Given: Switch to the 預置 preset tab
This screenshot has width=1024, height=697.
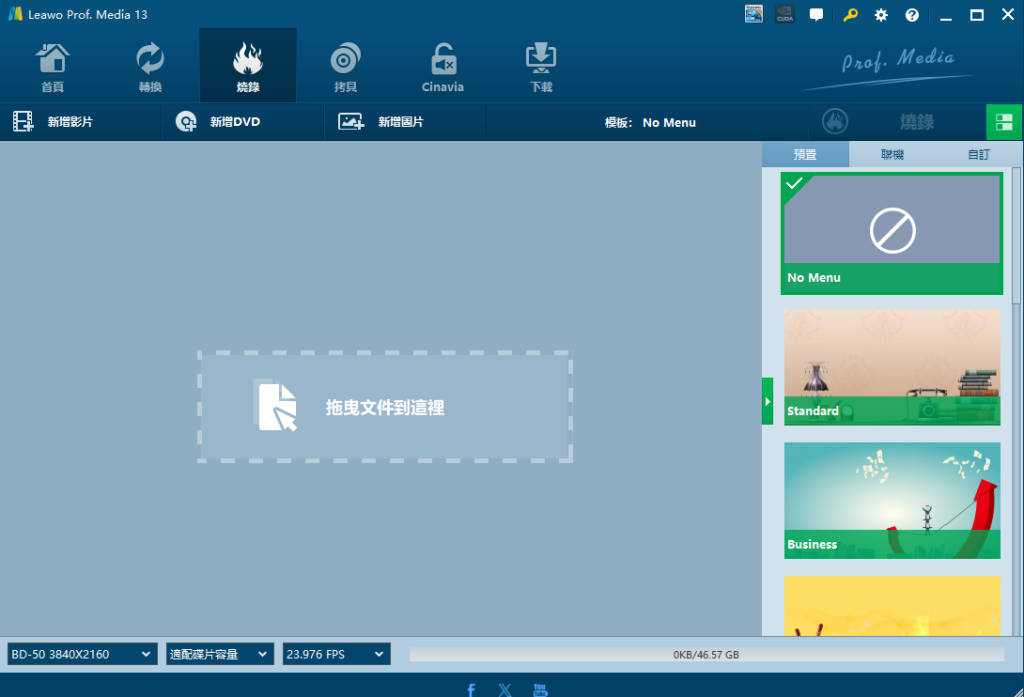Looking at the screenshot, I should 805,155.
